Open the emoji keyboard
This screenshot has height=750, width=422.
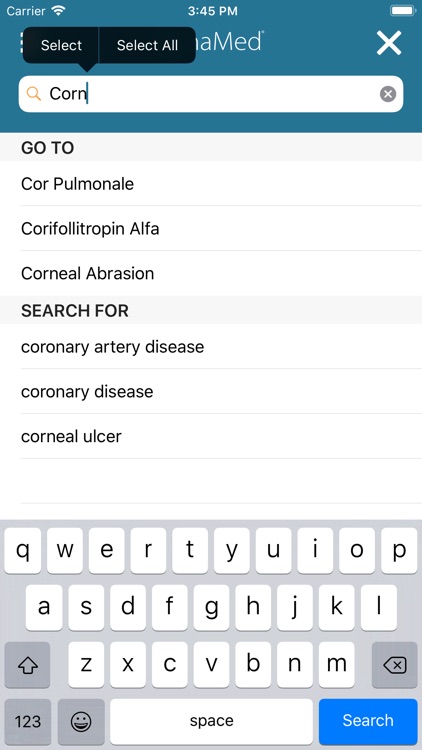coord(81,722)
